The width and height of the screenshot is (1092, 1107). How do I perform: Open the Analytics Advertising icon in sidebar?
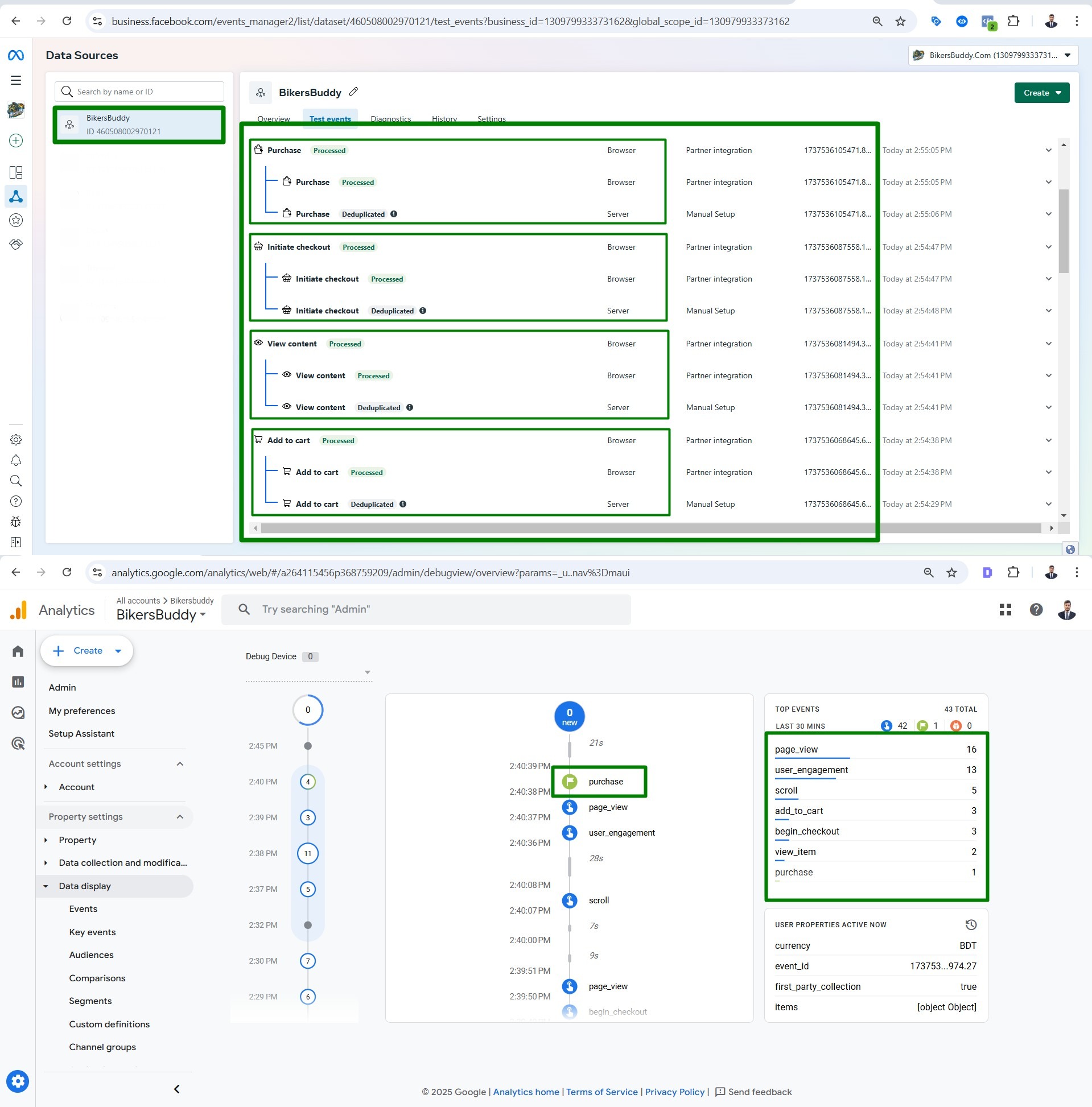pos(18,743)
